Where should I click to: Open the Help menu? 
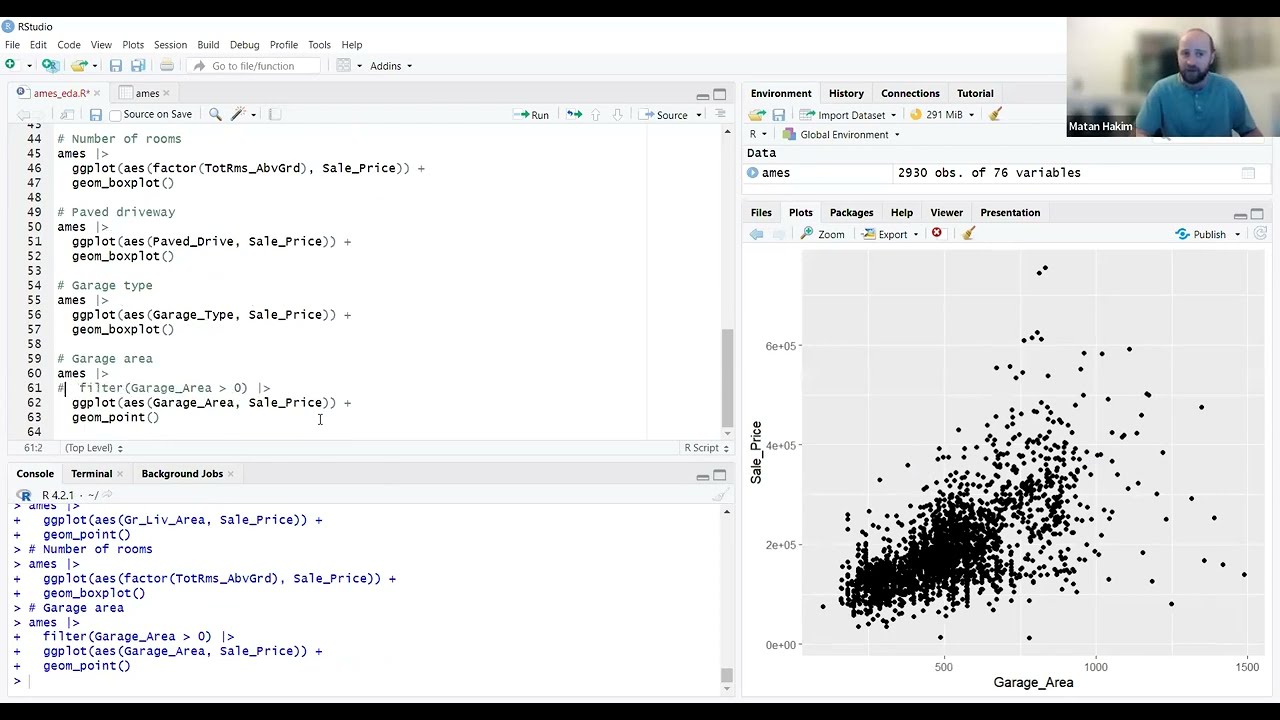pyautogui.click(x=352, y=45)
